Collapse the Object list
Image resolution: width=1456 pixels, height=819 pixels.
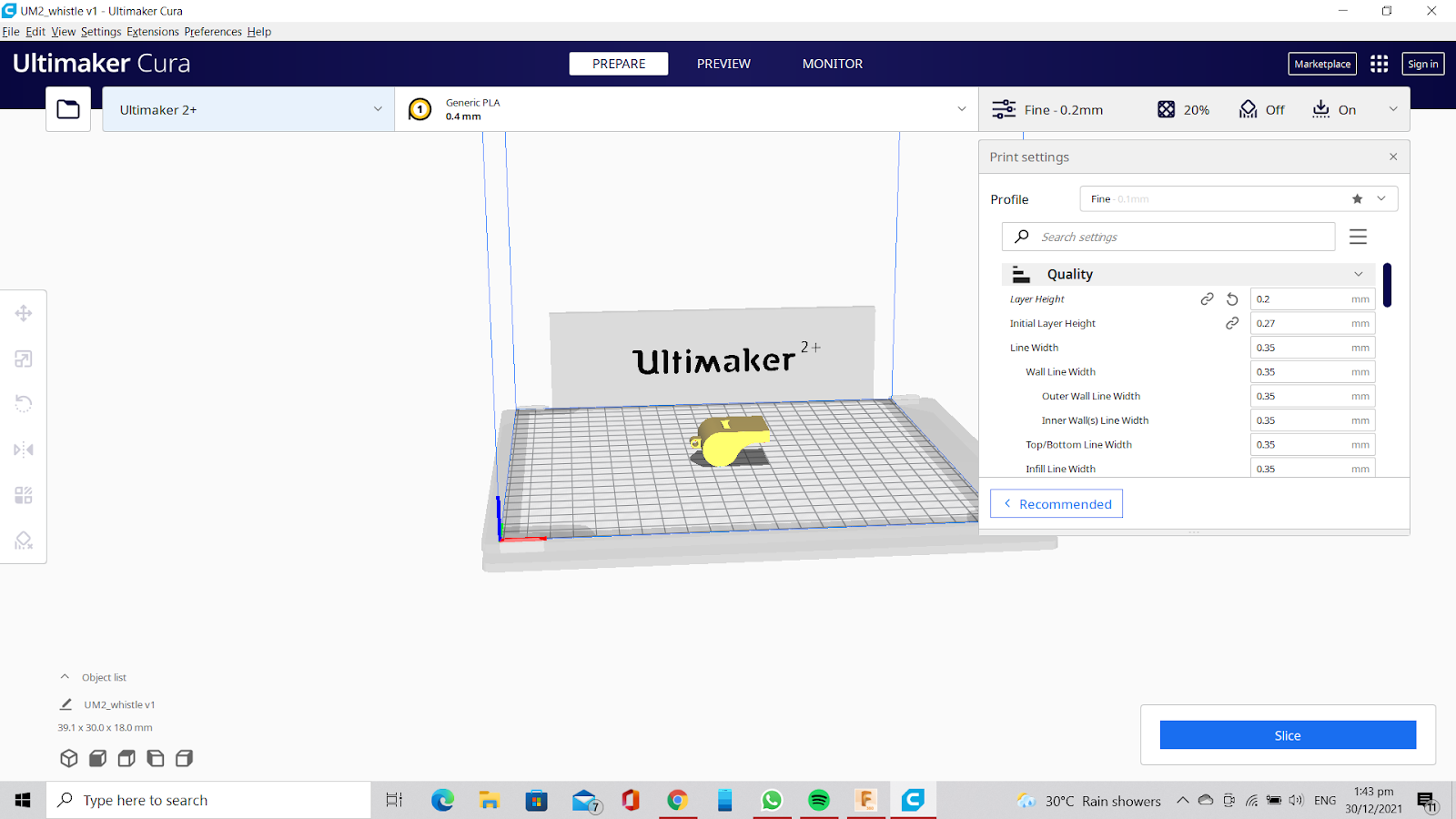(65, 677)
